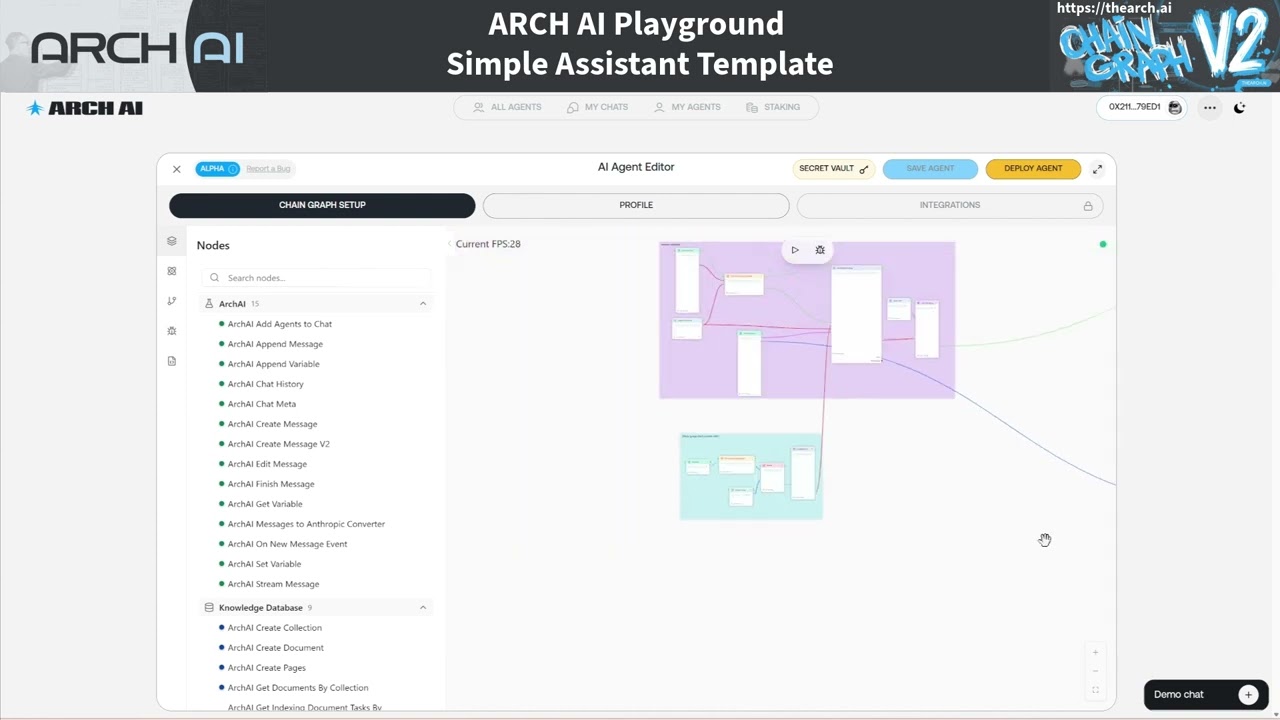Run the graph with the play icon
Screen dimensions: 1280x720
[x=795, y=250]
